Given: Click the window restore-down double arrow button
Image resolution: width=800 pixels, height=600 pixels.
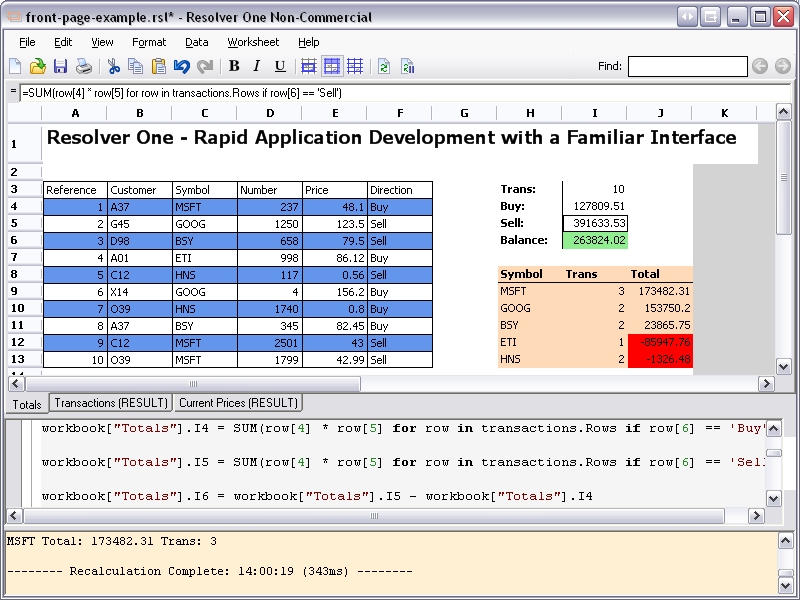Looking at the screenshot, I should (687, 17).
